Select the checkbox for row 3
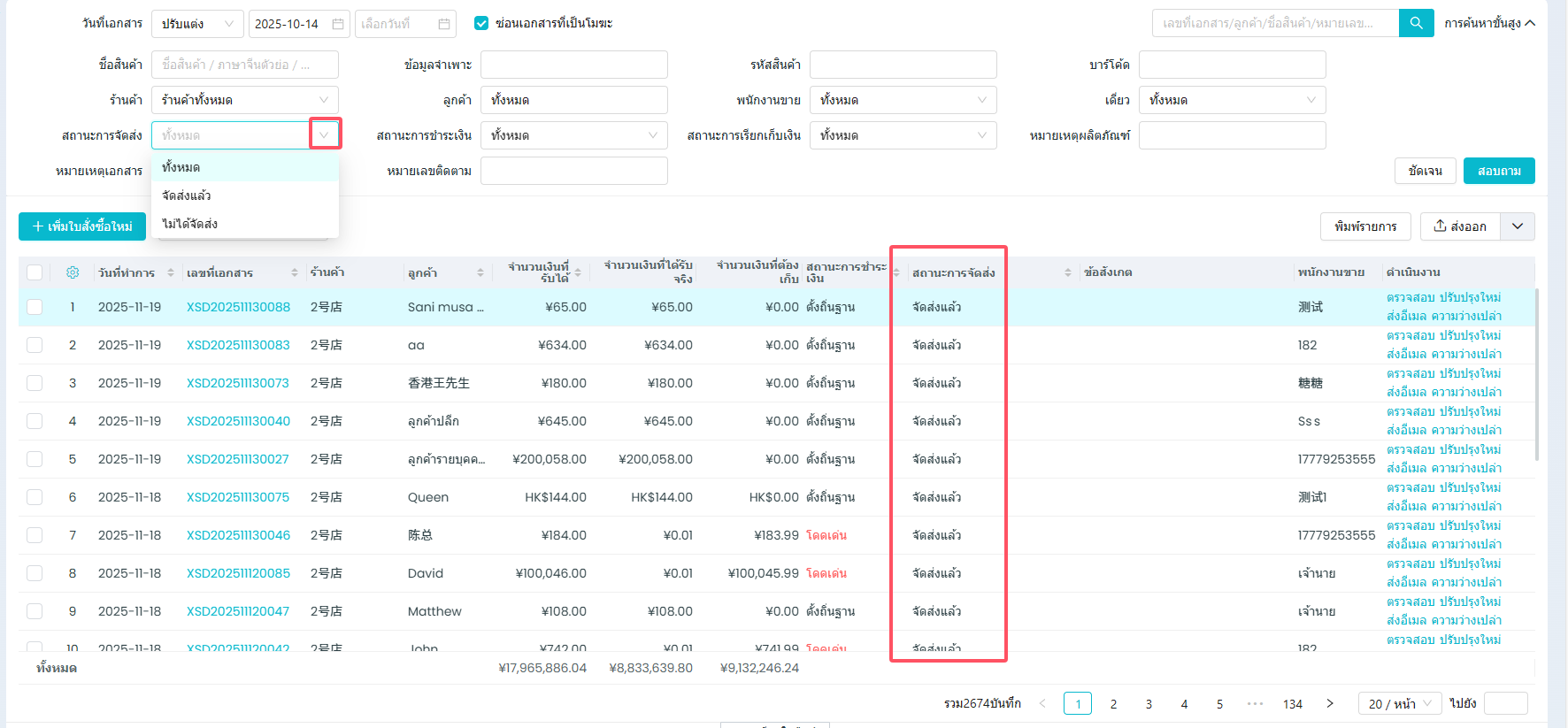 (x=35, y=383)
